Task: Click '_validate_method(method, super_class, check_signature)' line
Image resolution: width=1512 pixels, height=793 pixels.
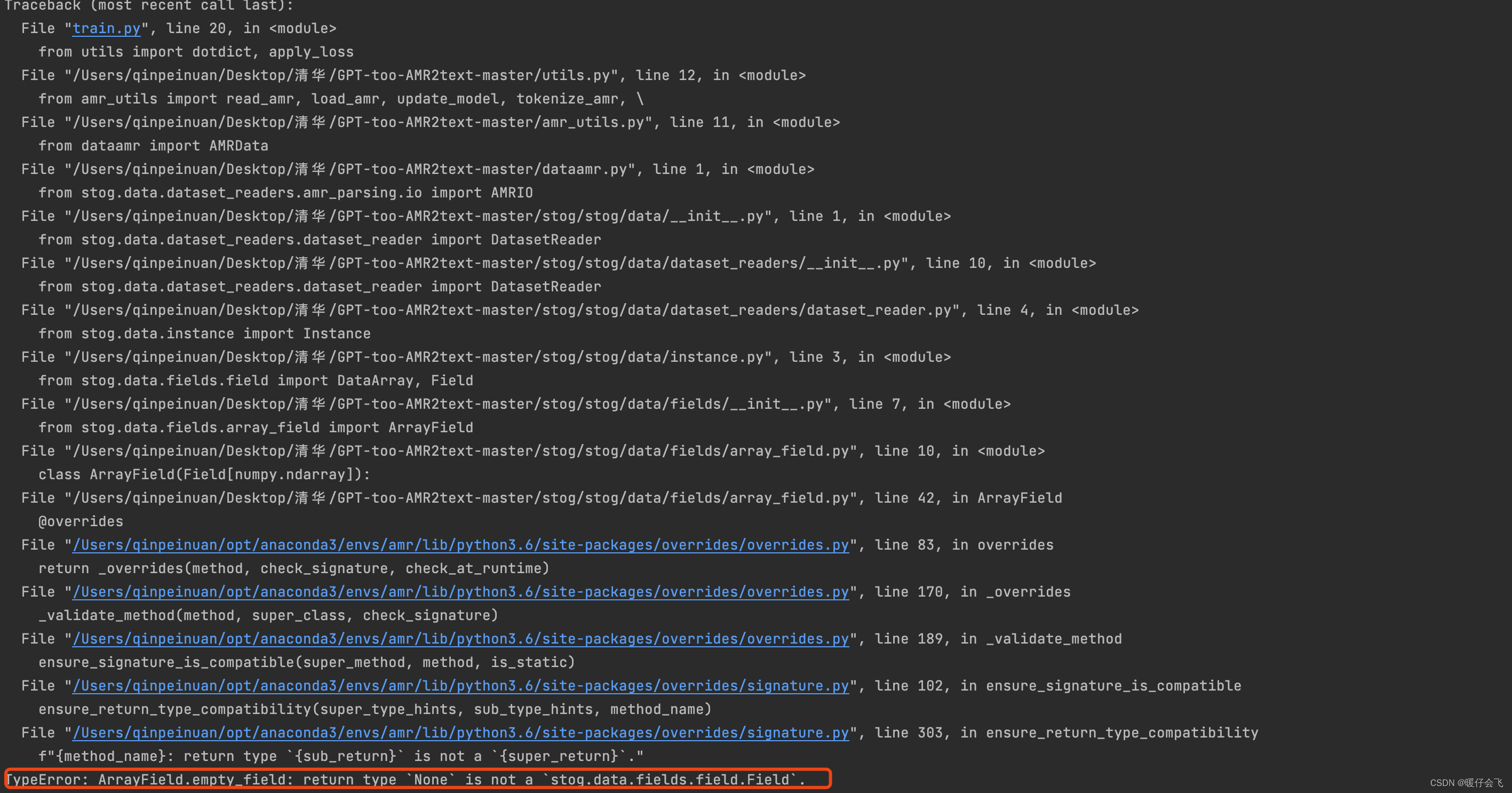Action: pos(268,615)
